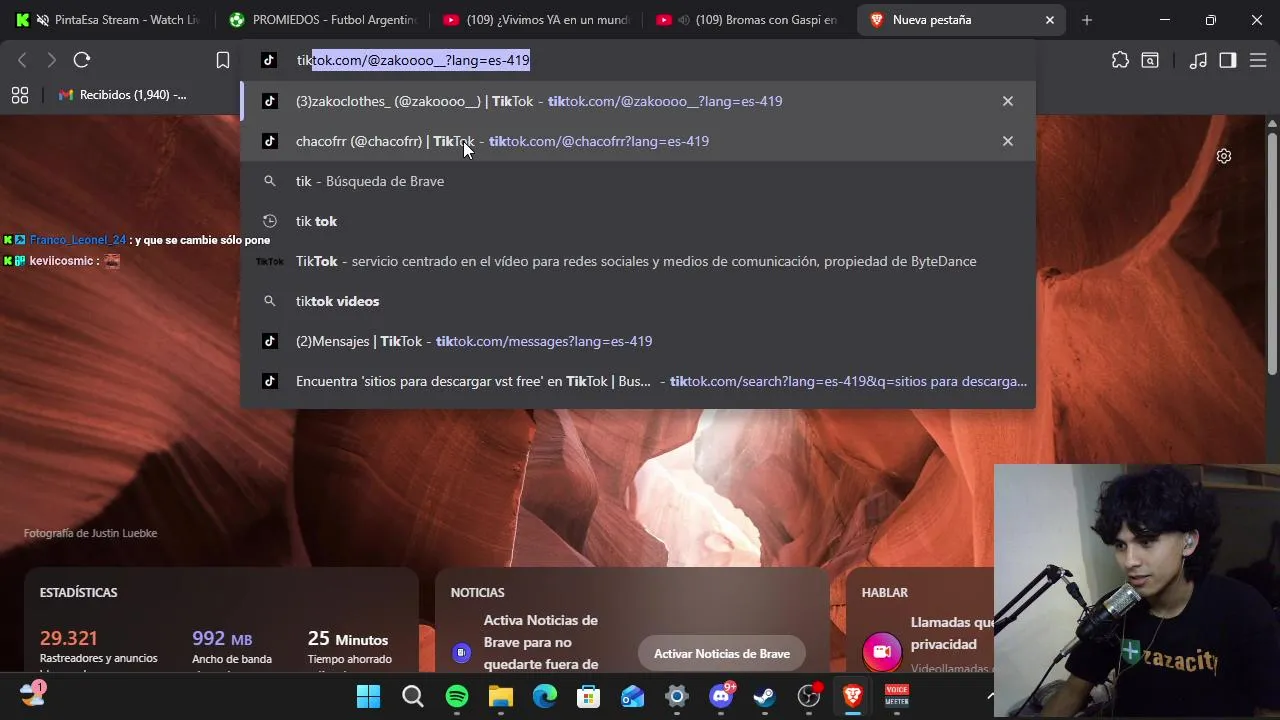Mute the Bromas con Gaspi tab audio

tap(684, 20)
